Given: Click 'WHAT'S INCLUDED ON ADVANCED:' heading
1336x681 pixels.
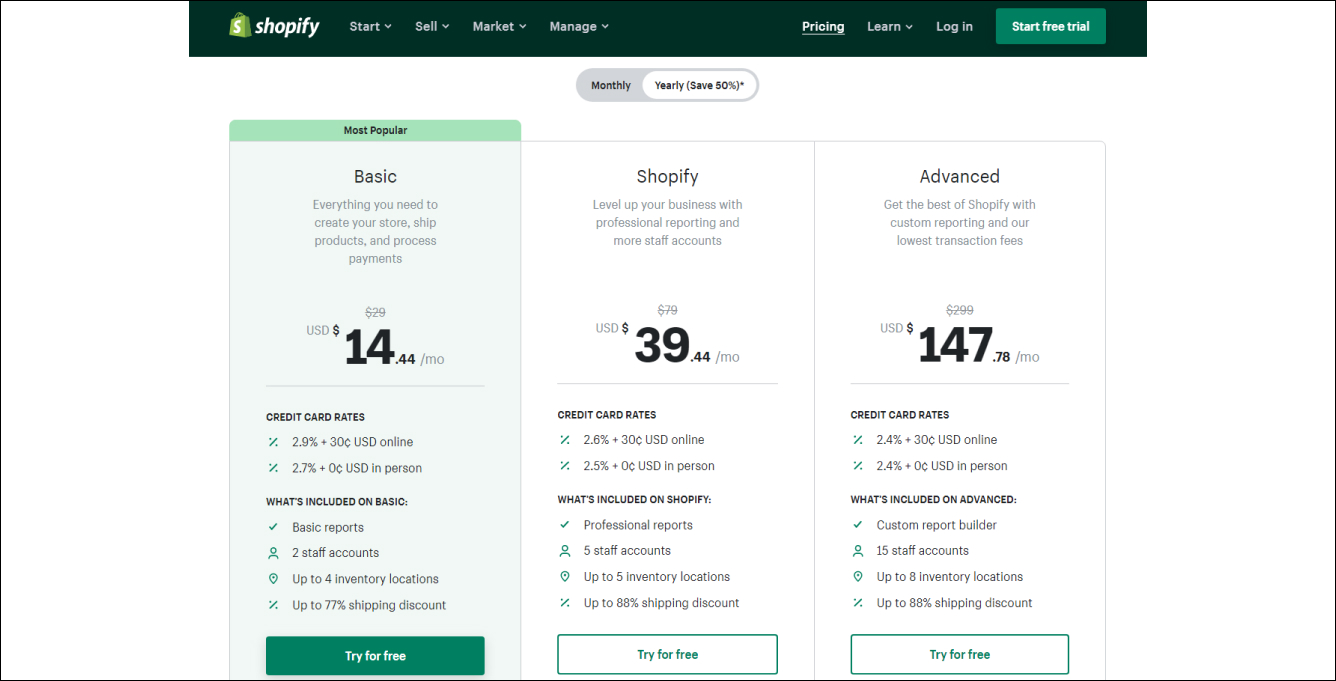Looking at the screenshot, I should tap(933, 500).
